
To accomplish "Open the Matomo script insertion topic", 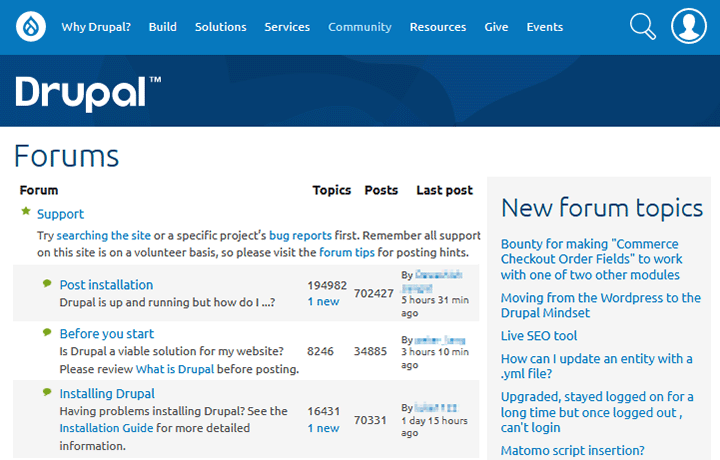I will [x=572, y=450].
